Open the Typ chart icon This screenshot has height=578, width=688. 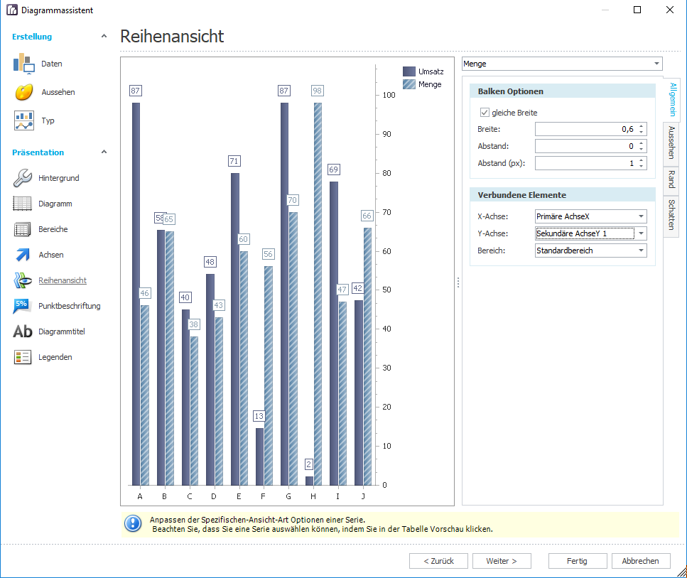(x=24, y=121)
